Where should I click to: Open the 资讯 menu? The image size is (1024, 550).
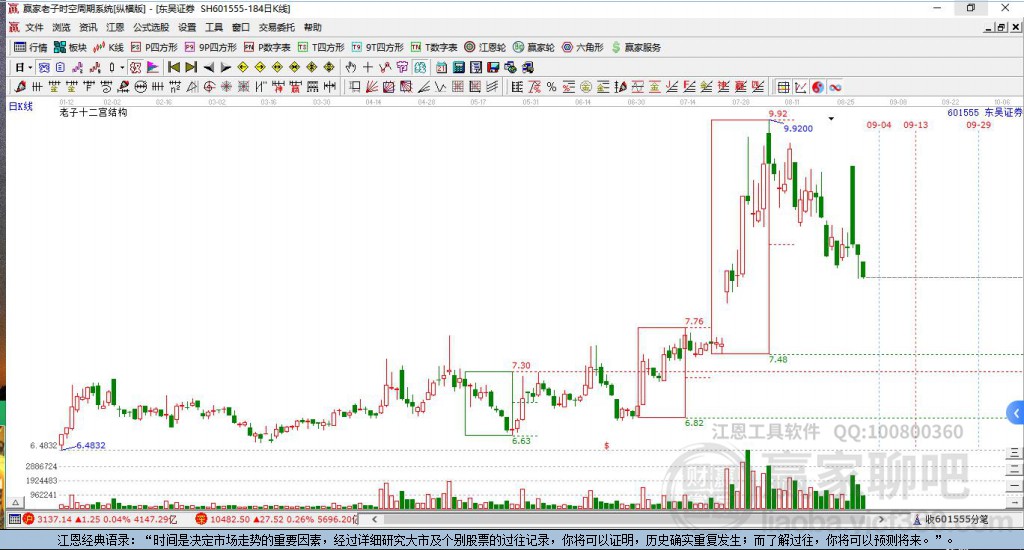[x=88, y=27]
